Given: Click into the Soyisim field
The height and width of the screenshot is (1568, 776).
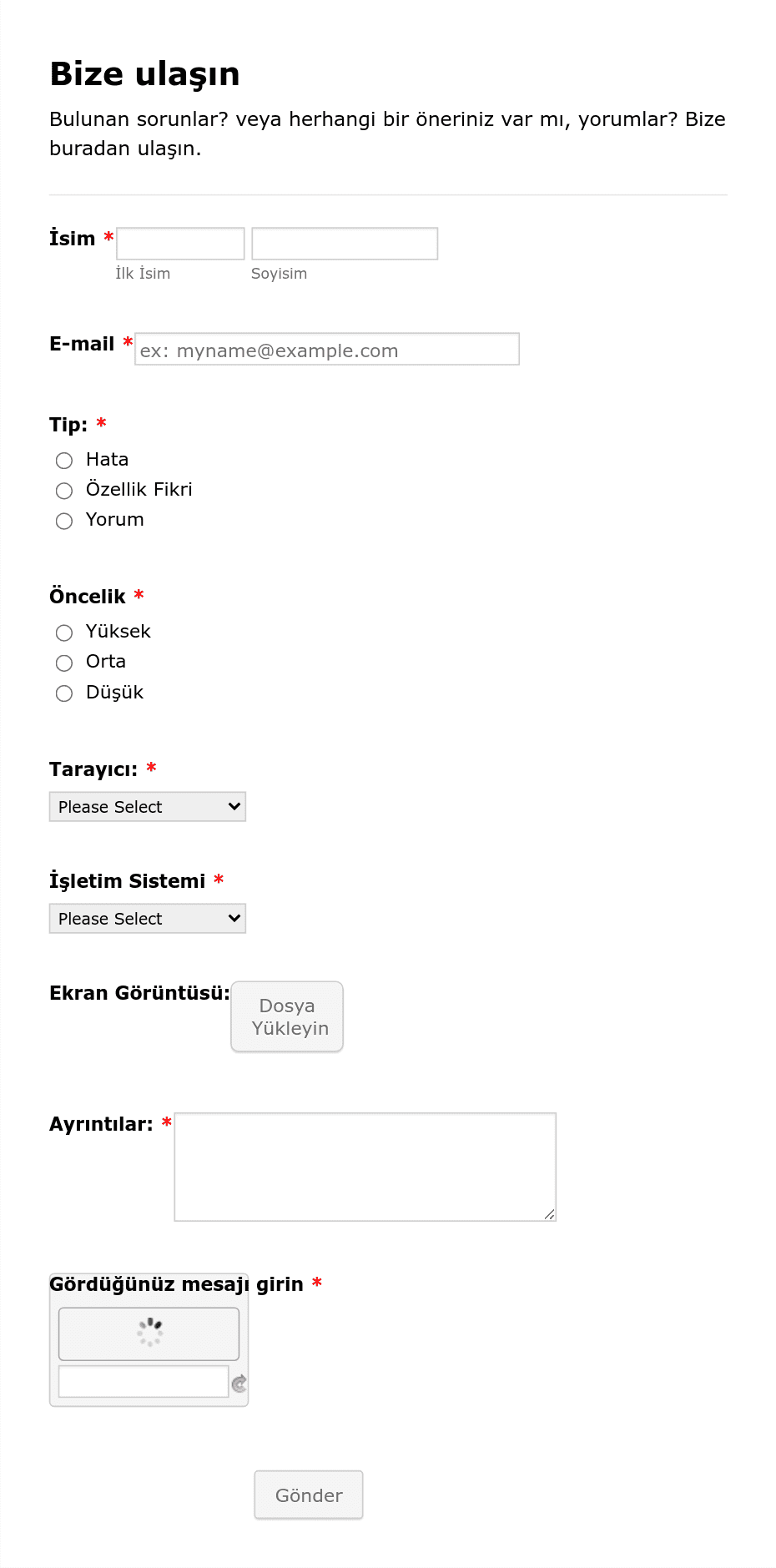Looking at the screenshot, I should (x=345, y=244).
